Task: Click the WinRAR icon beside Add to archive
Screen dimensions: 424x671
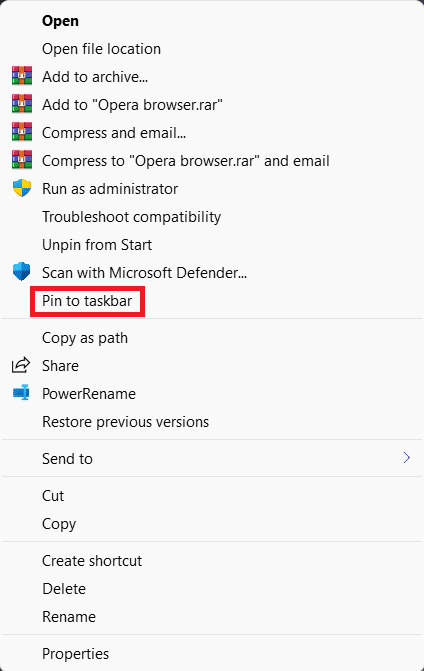Action: [22, 77]
